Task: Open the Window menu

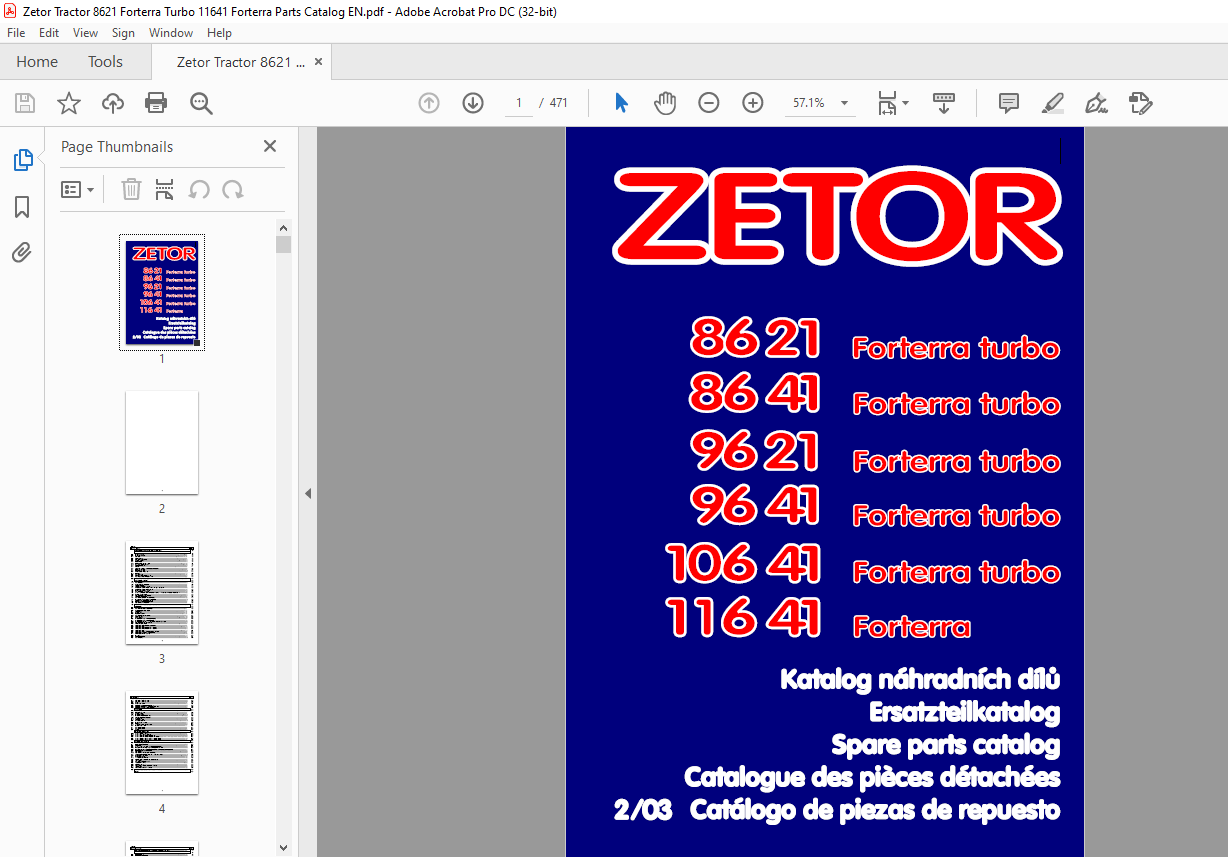Action: pyautogui.click(x=171, y=33)
